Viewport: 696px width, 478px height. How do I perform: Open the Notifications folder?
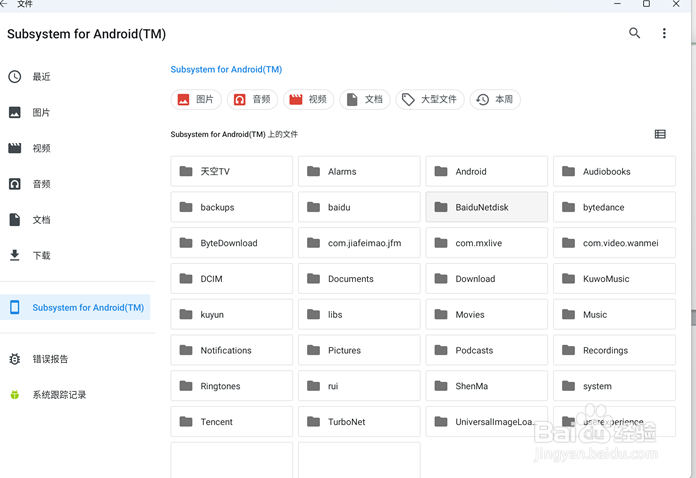coord(232,350)
